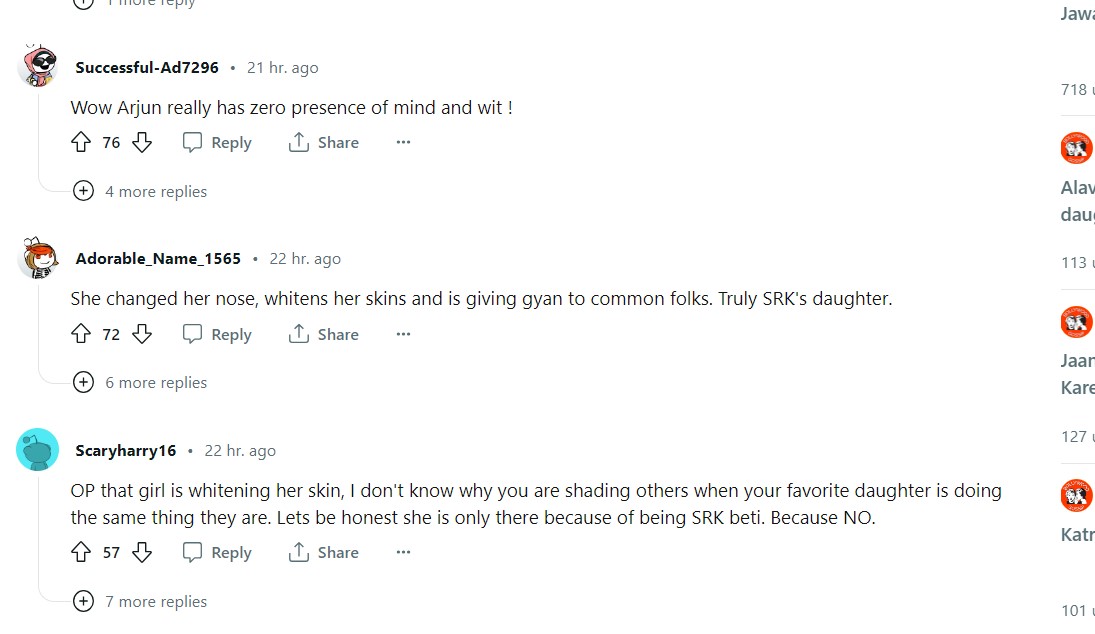
Task: Share the Scaryharry16 comment
Action: click(323, 552)
